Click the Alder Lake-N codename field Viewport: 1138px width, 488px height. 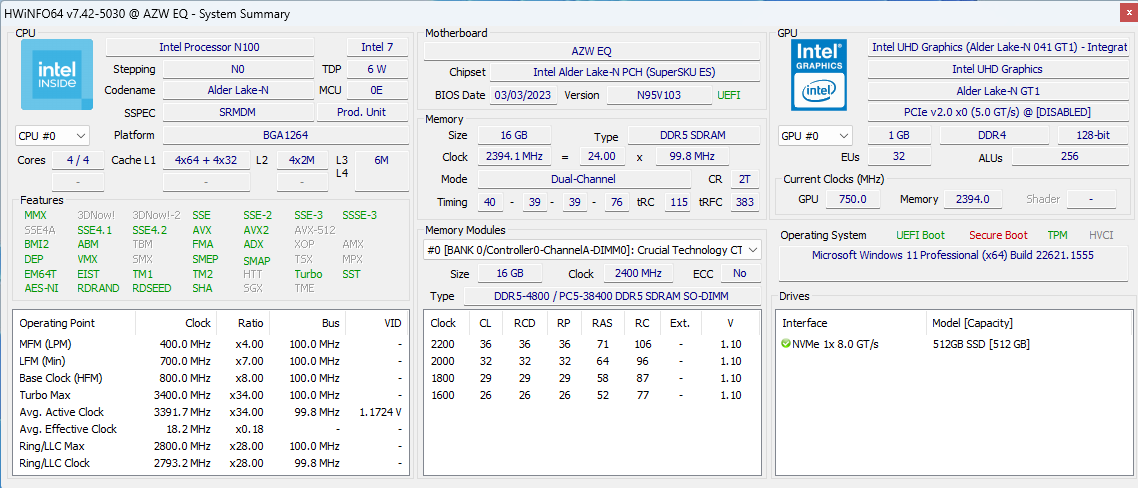point(238,91)
